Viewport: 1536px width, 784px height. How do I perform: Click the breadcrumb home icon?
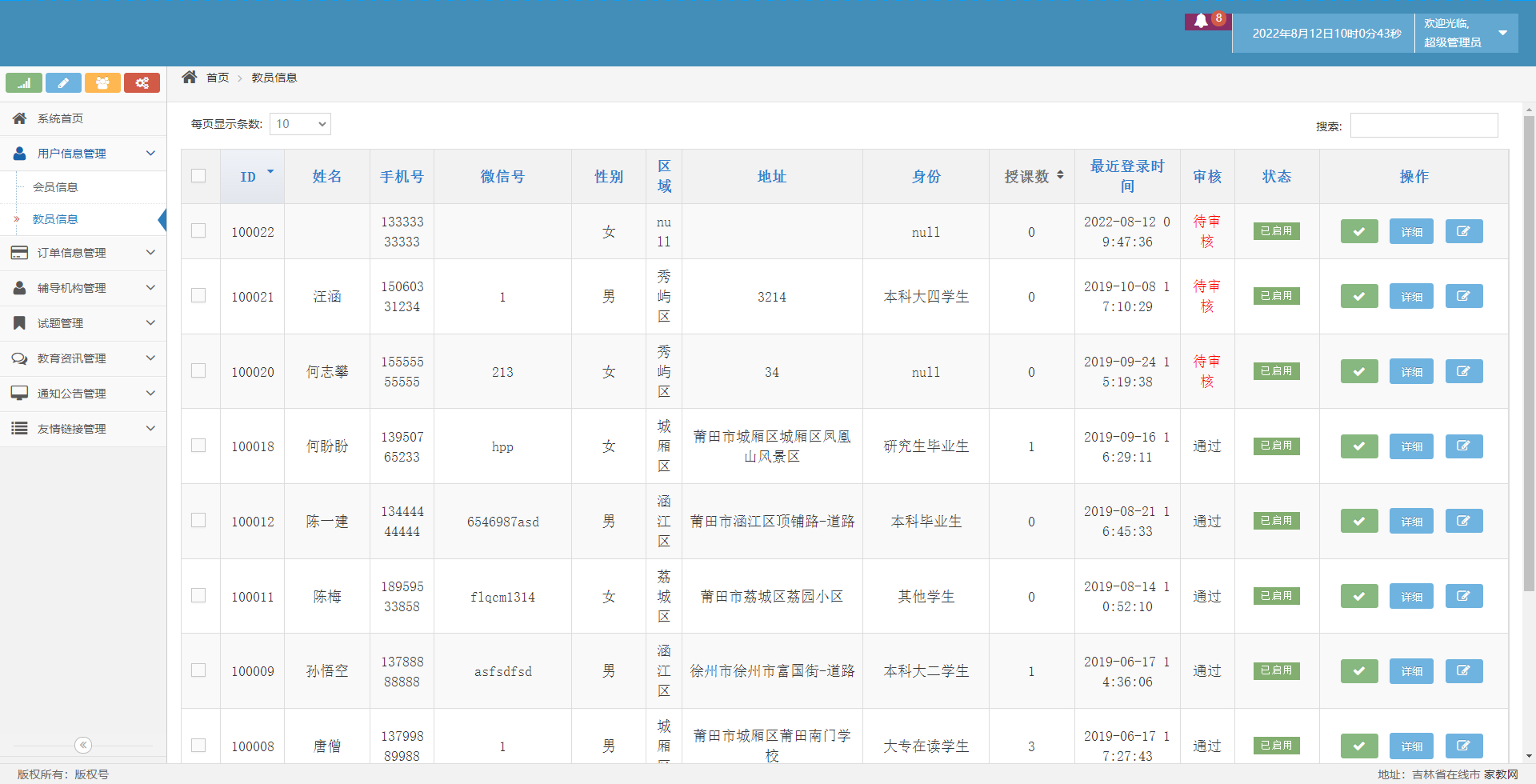(x=189, y=77)
